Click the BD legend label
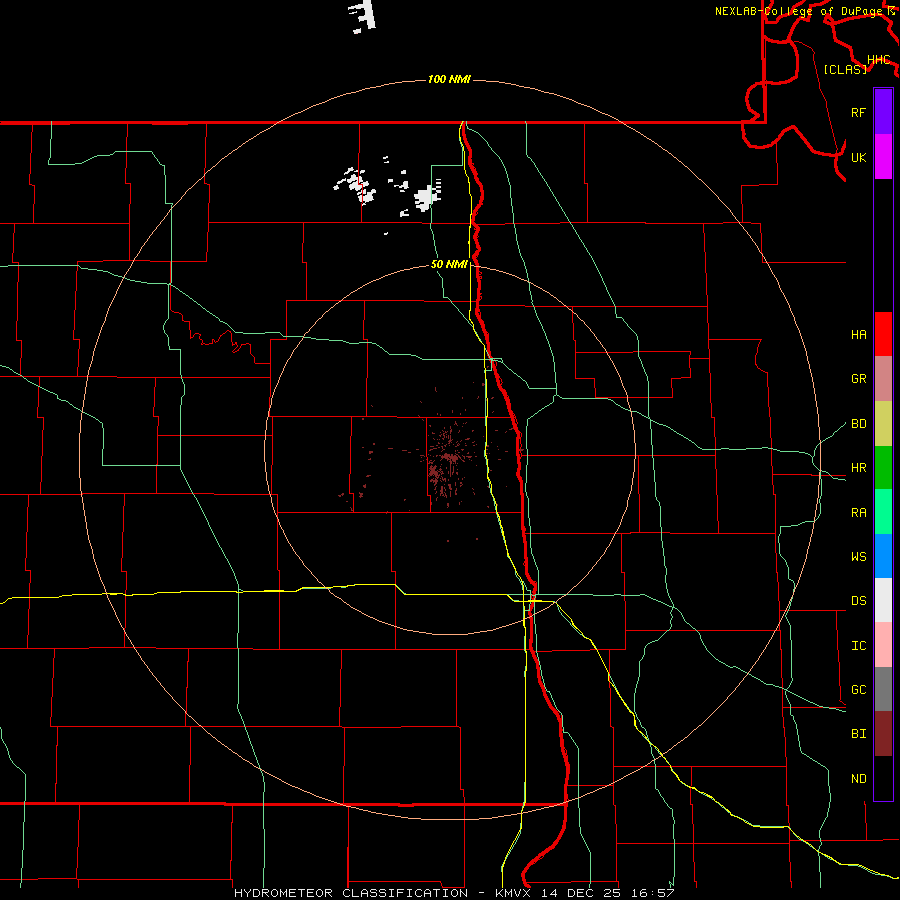Image resolution: width=900 pixels, height=900 pixels. click(858, 424)
